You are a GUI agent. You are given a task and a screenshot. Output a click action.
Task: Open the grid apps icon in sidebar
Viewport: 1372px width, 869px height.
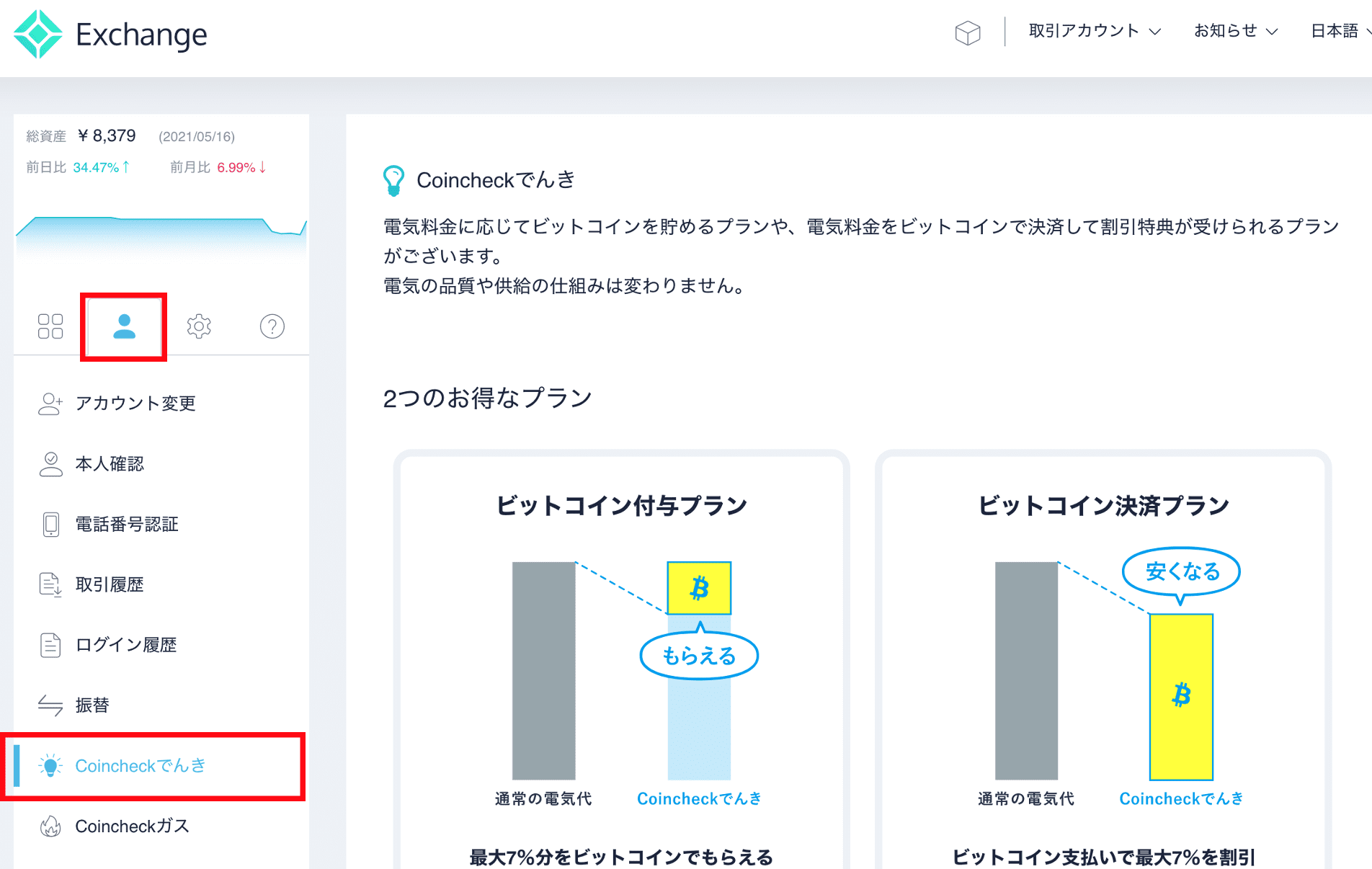(x=50, y=326)
